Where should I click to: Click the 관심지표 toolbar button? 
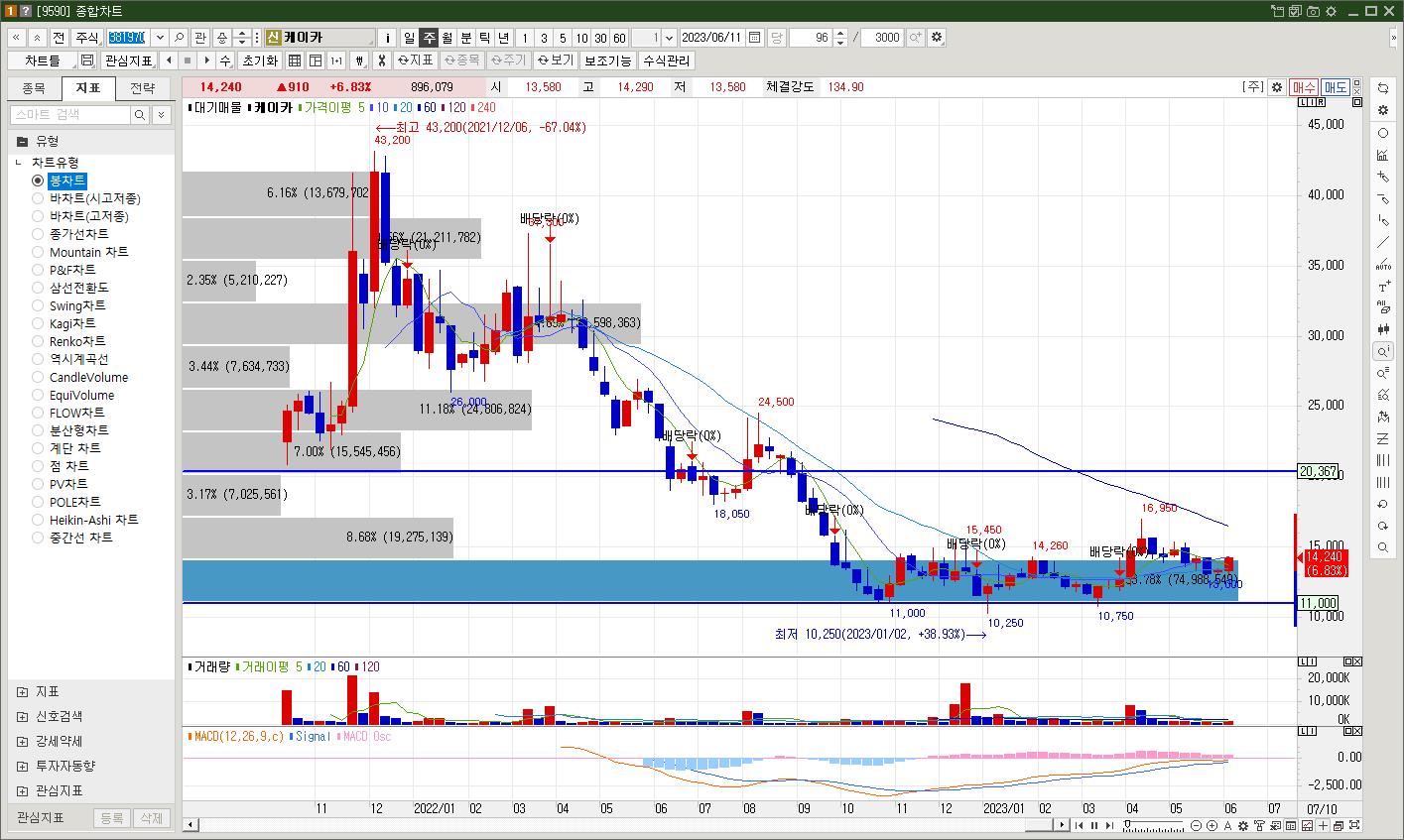click(128, 60)
